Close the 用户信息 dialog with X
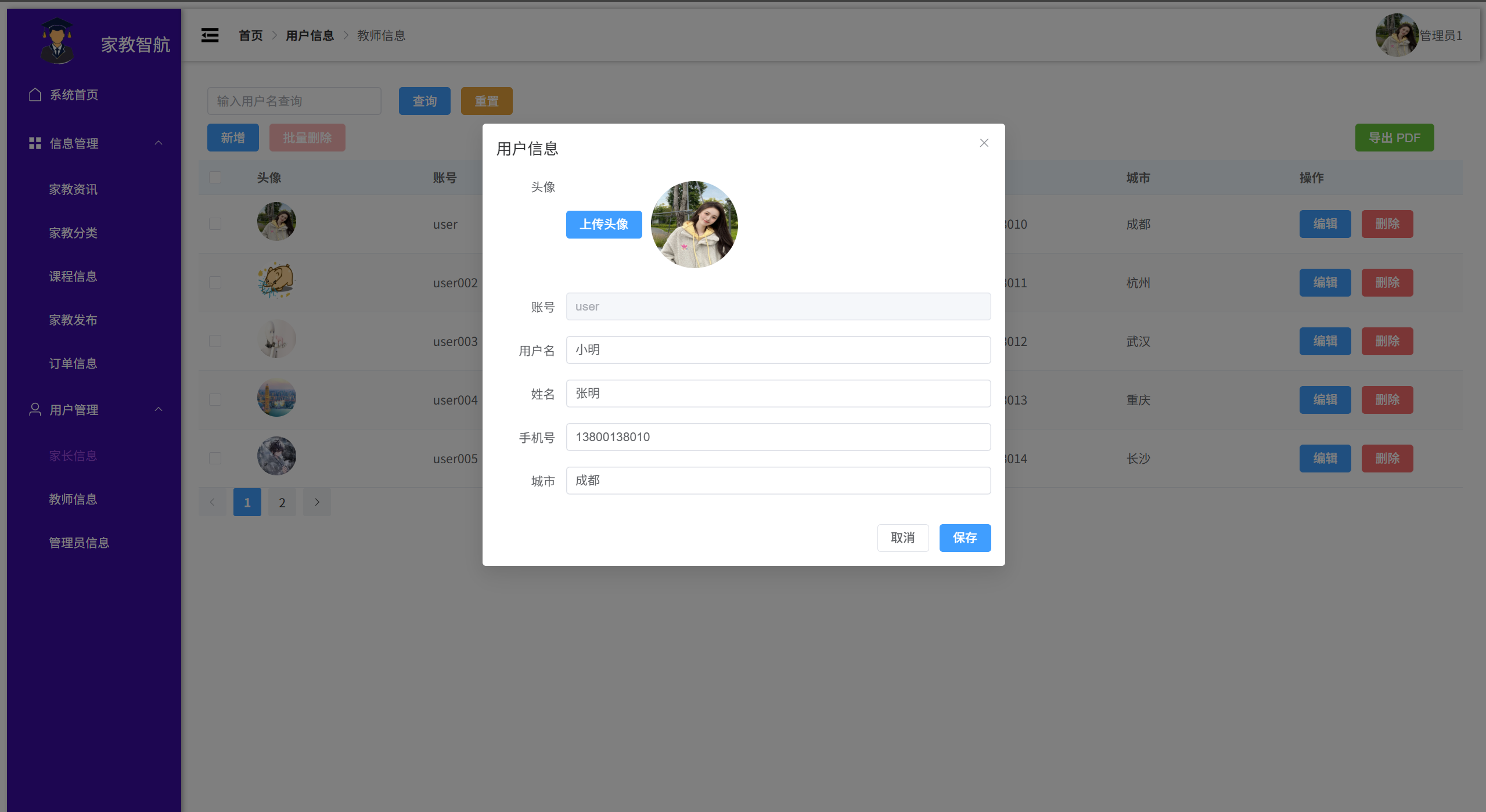The width and height of the screenshot is (1486, 812). pos(984,143)
